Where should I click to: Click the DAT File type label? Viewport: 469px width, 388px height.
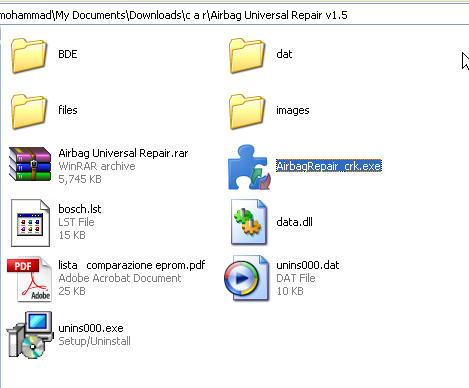tap(296, 278)
